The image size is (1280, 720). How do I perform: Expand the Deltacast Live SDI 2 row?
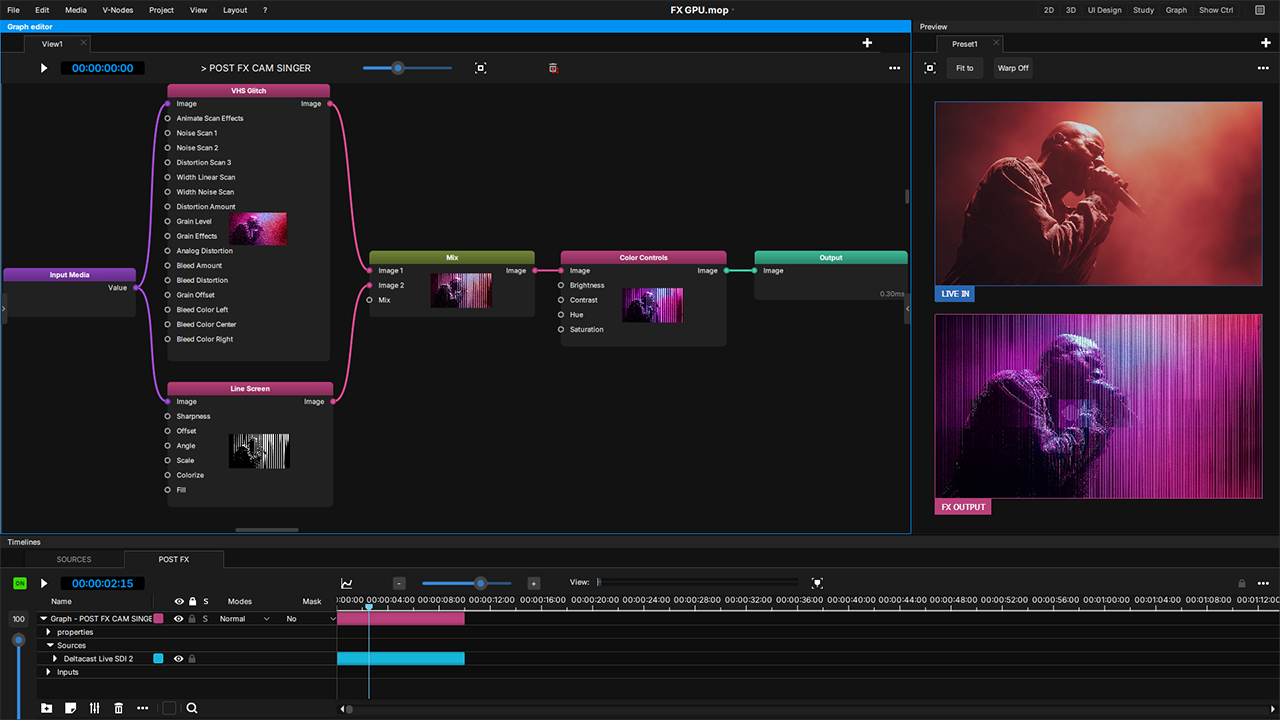(x=55, y=659)
